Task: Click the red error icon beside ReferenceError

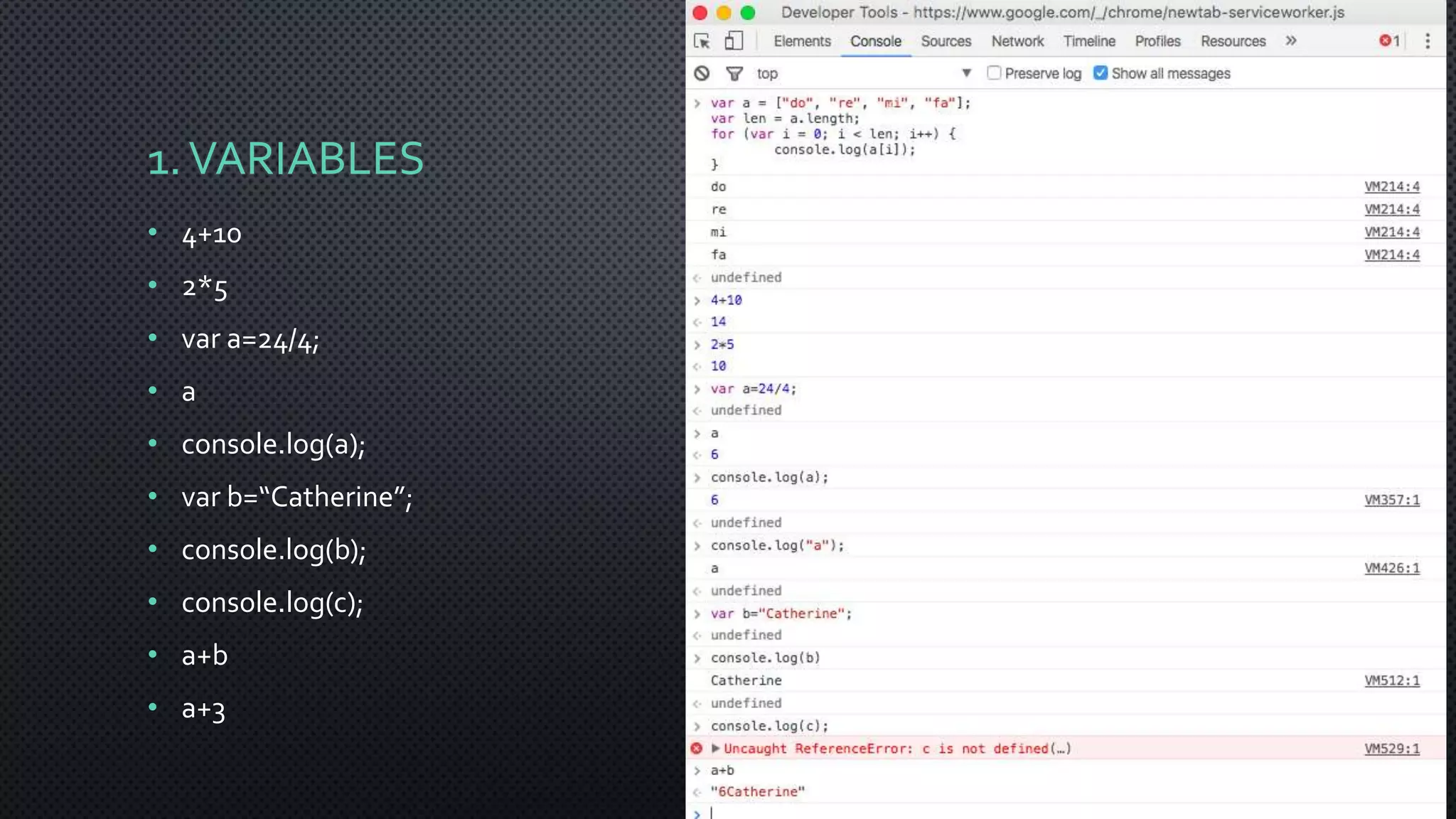Action: (697, 748)
